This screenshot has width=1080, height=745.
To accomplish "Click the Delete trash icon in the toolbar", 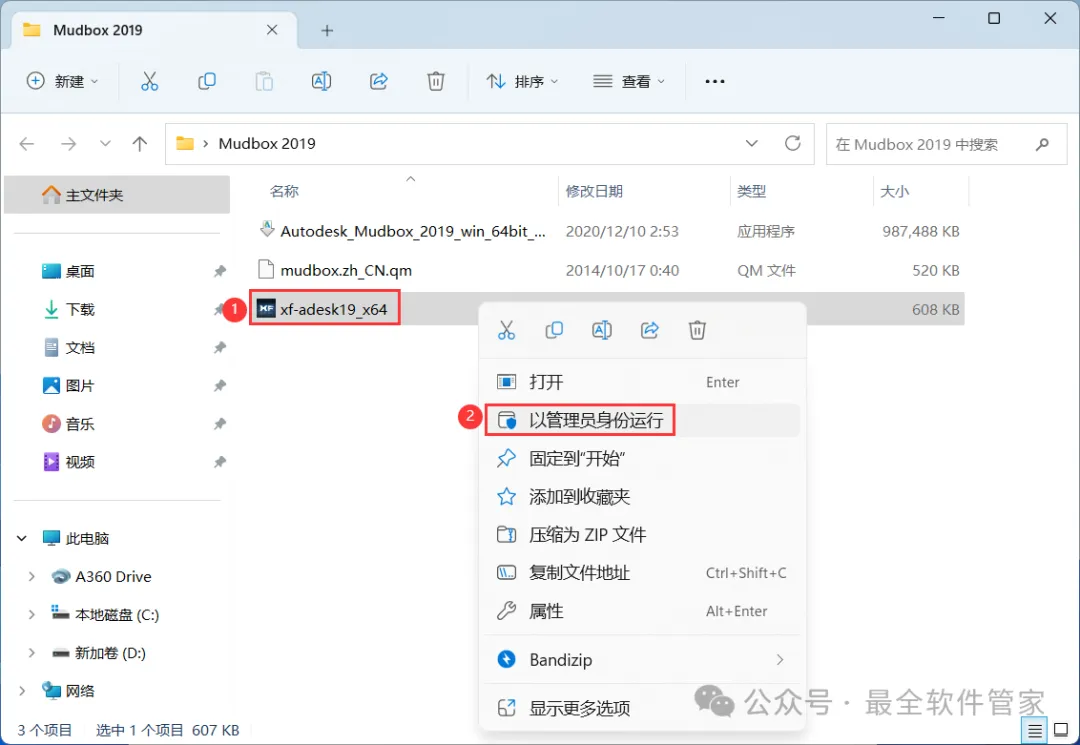I will coord(436,81).
